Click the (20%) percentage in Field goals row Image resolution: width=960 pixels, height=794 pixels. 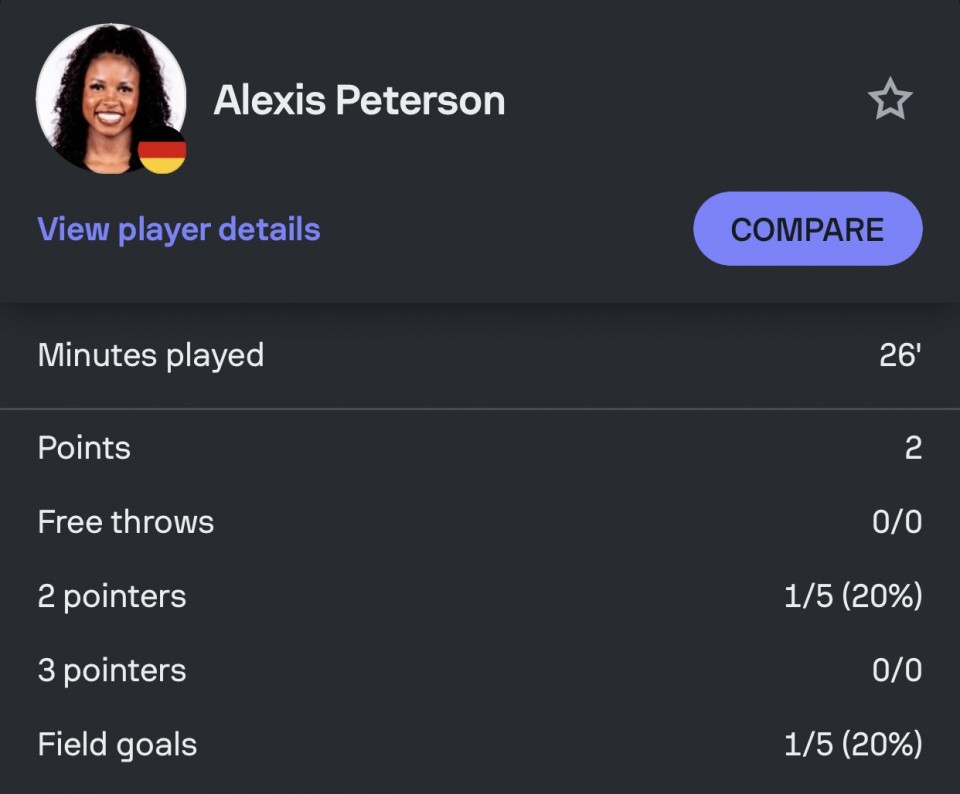click(882, 744)
